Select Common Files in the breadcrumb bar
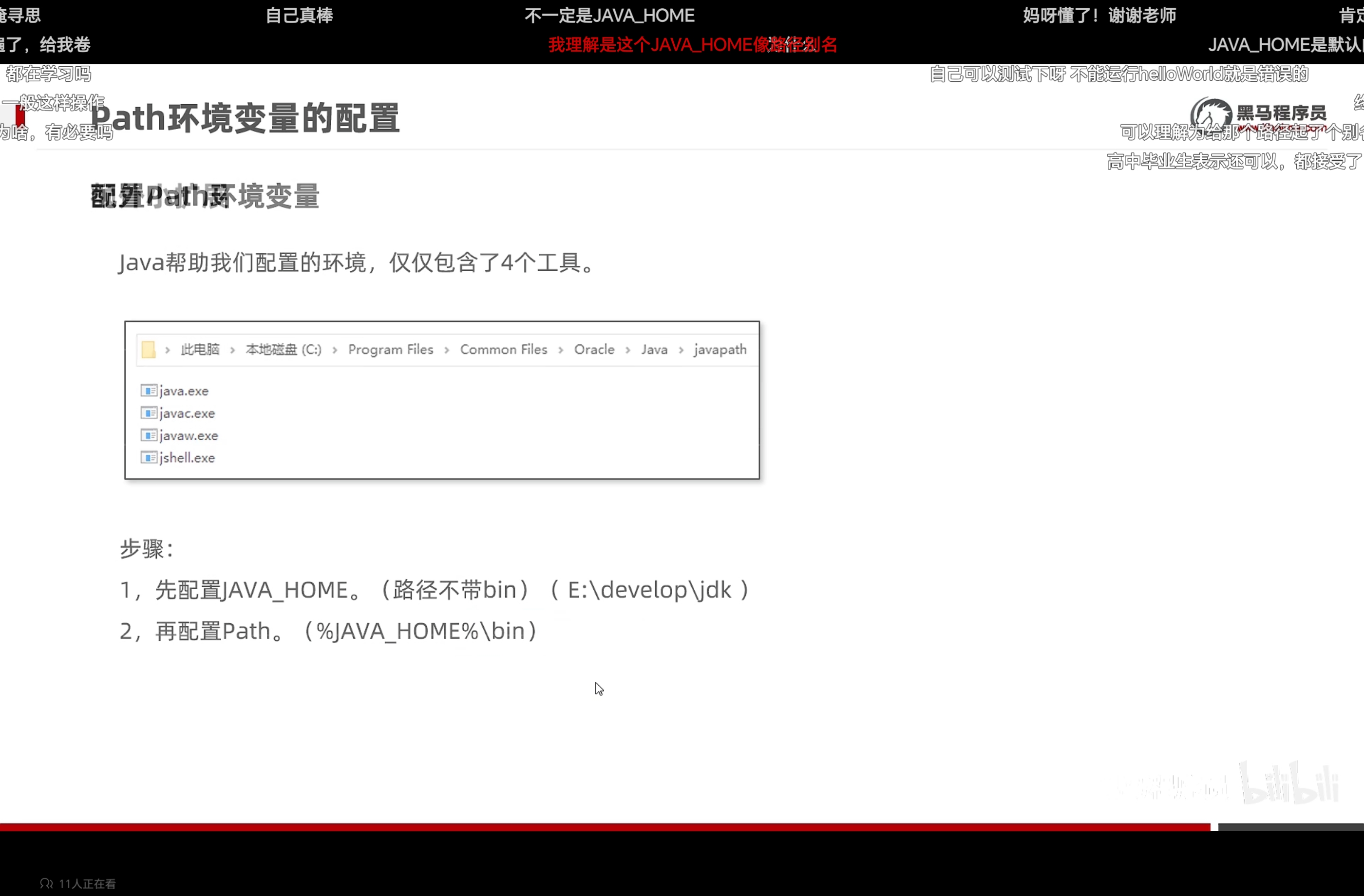The image size is (1364, 896). 503,349
